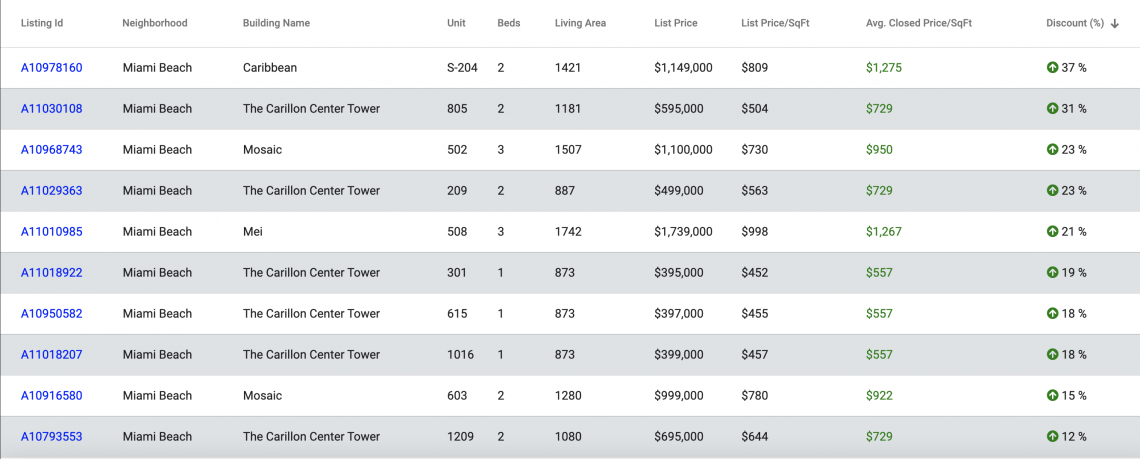Screen dimensions: 1140x459
Task: Click the green arrow icon beside 19 %
Action: pos(1051,273)
